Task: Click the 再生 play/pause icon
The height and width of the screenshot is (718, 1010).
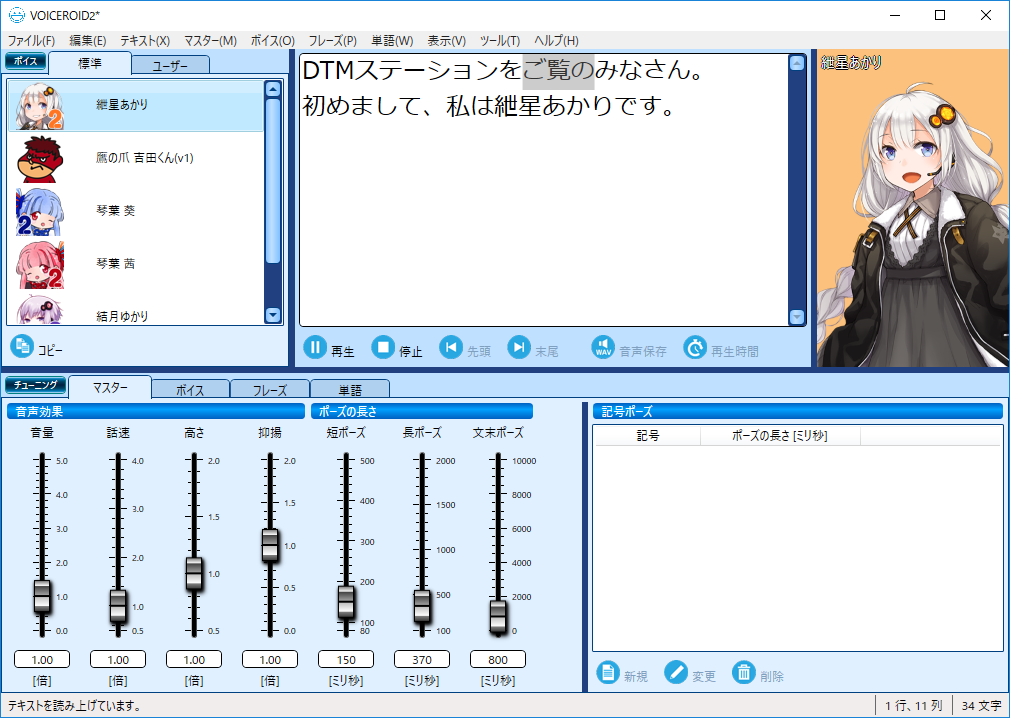Action: [314, 348]
